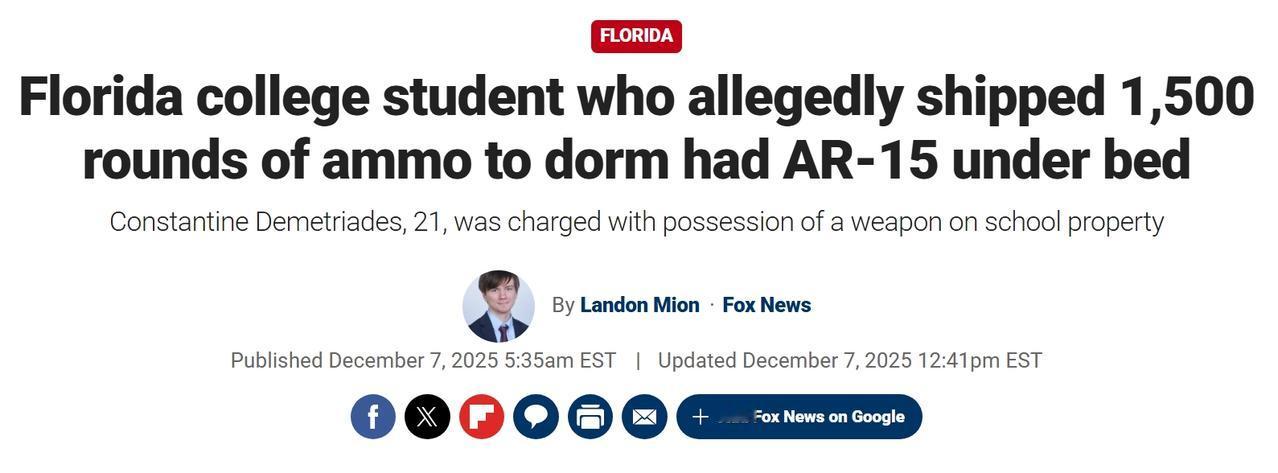Viewport: 1278px width, 473px height.
Task: Click the Fox News on Google label
Action: (828, 417)
